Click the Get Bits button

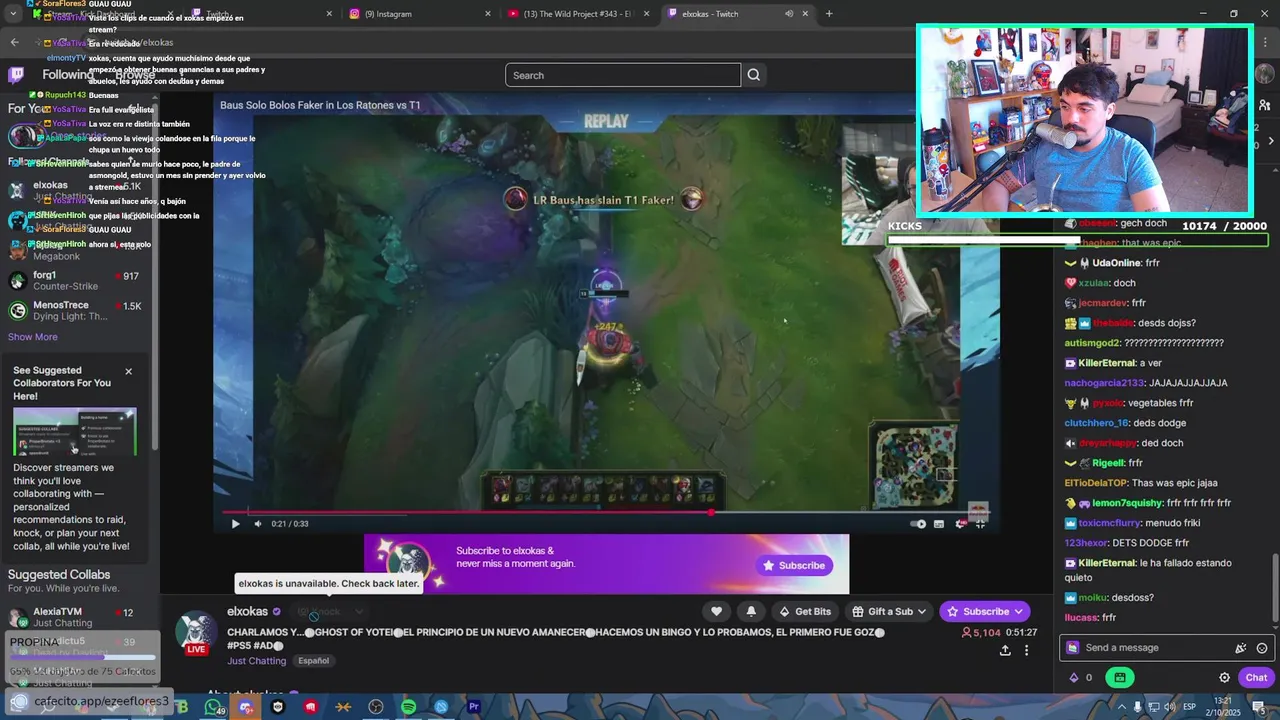(805, 611)
